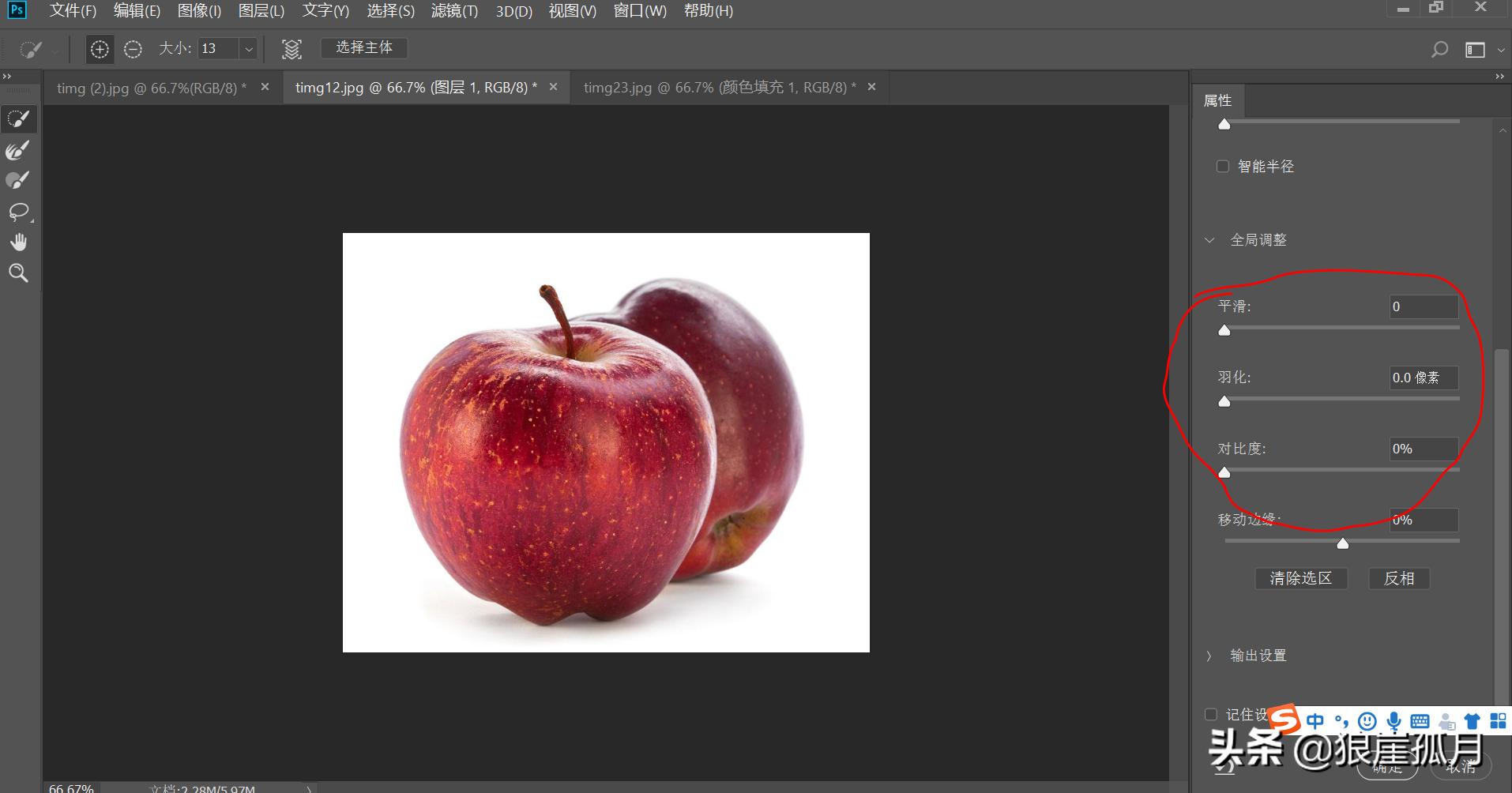The width and height of the screenshot is (1512, 793).
Task: Click the 羽化 value input field
Action: point(1422,378)
